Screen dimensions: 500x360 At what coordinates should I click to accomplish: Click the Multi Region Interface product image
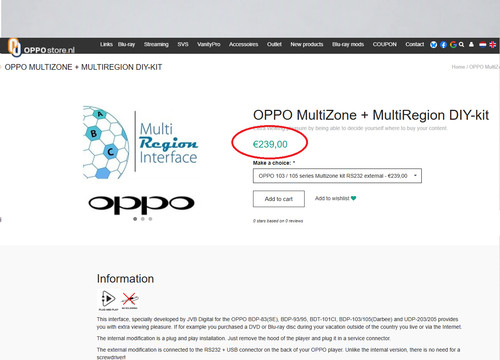click(x=140, y=142)
